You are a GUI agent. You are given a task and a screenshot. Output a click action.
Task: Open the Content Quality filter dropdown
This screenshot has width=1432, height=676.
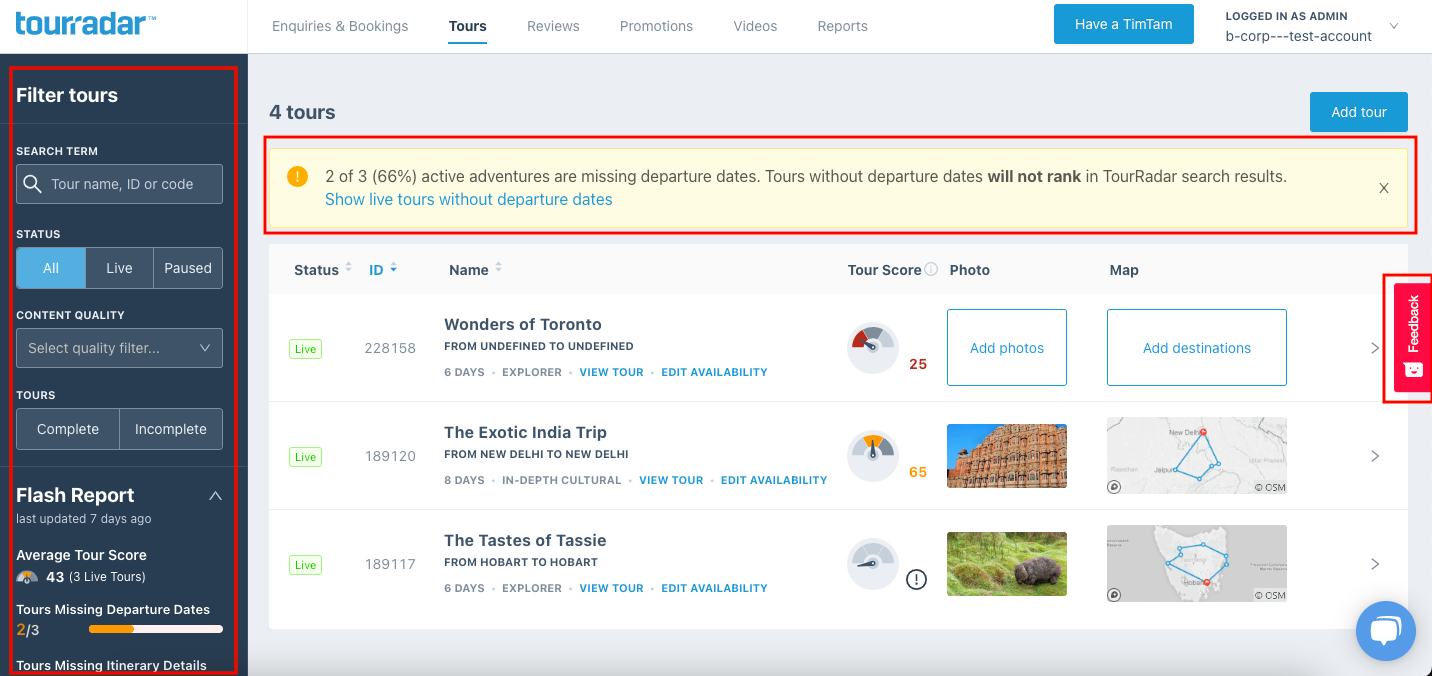[x=119, y=348]
